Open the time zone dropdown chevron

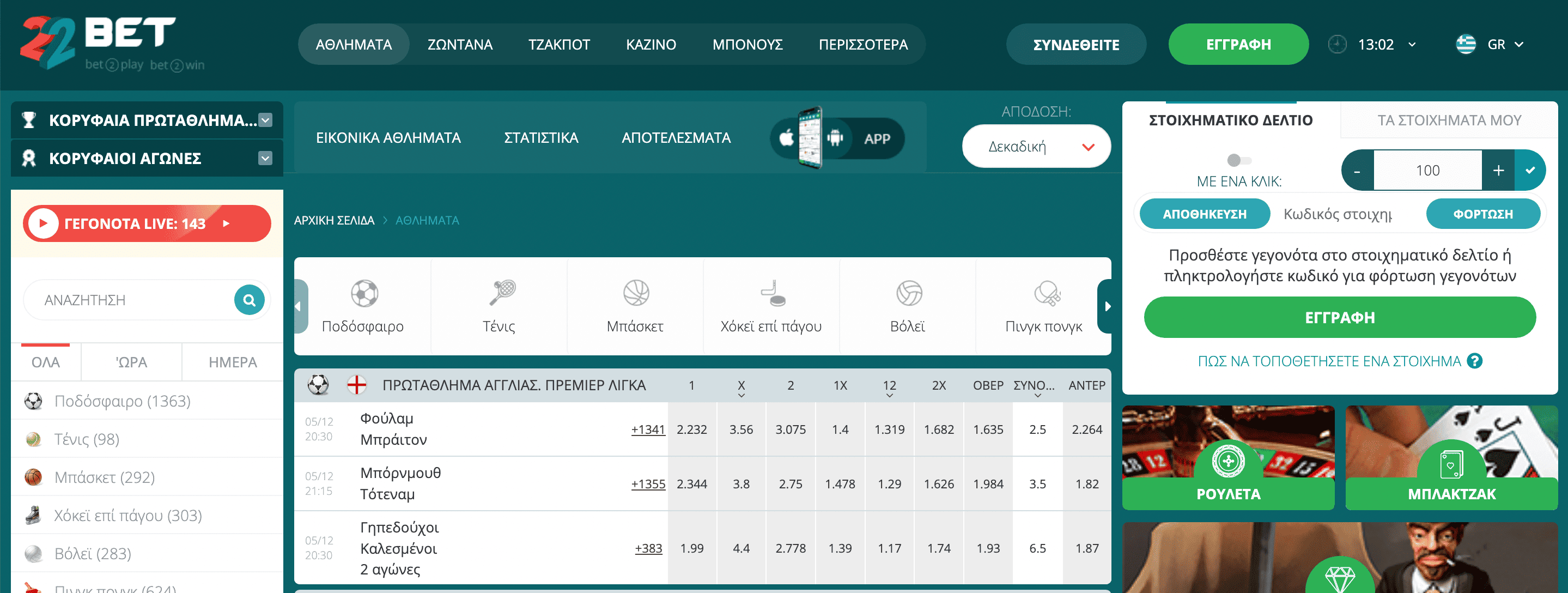coord(1412,45)
